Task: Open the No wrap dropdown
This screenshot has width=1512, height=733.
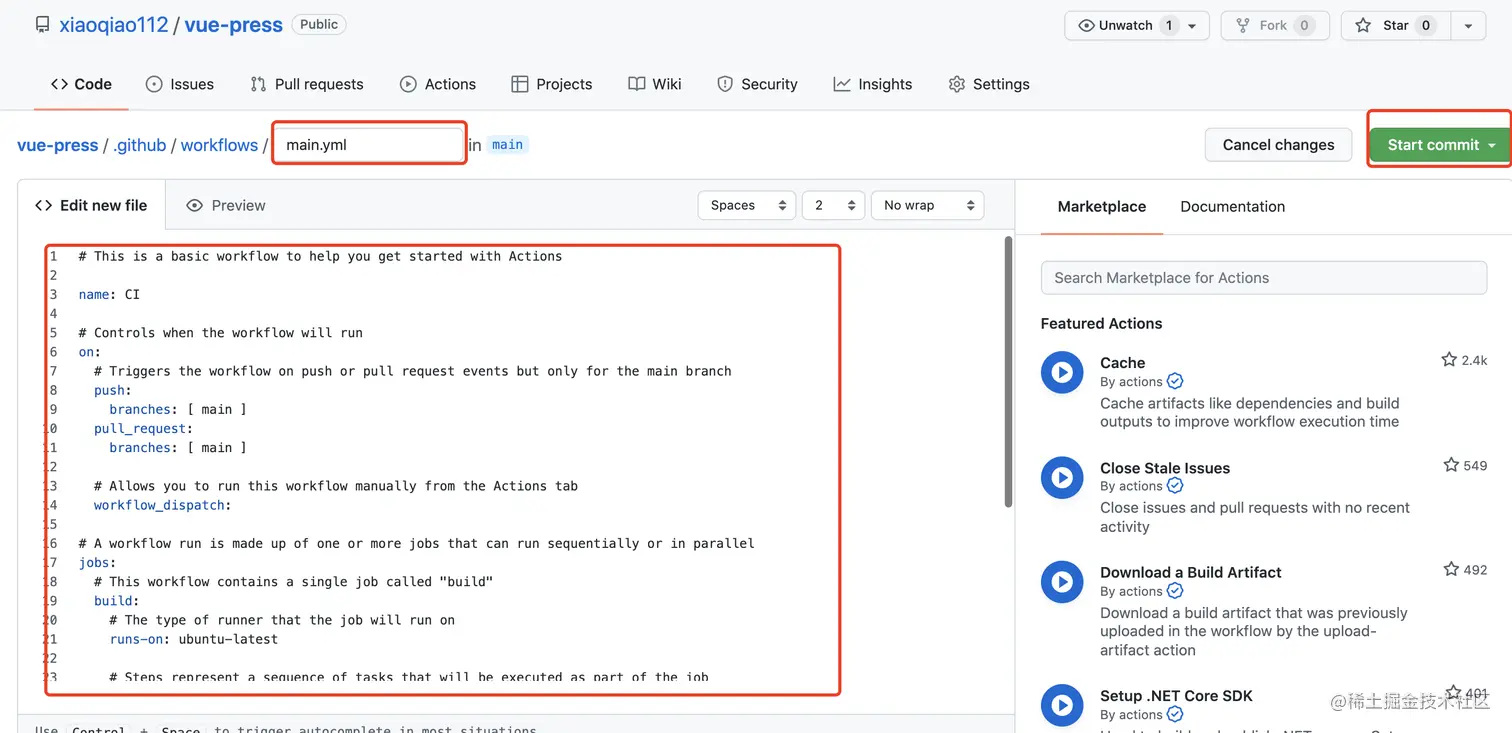Action: [928, 205]
